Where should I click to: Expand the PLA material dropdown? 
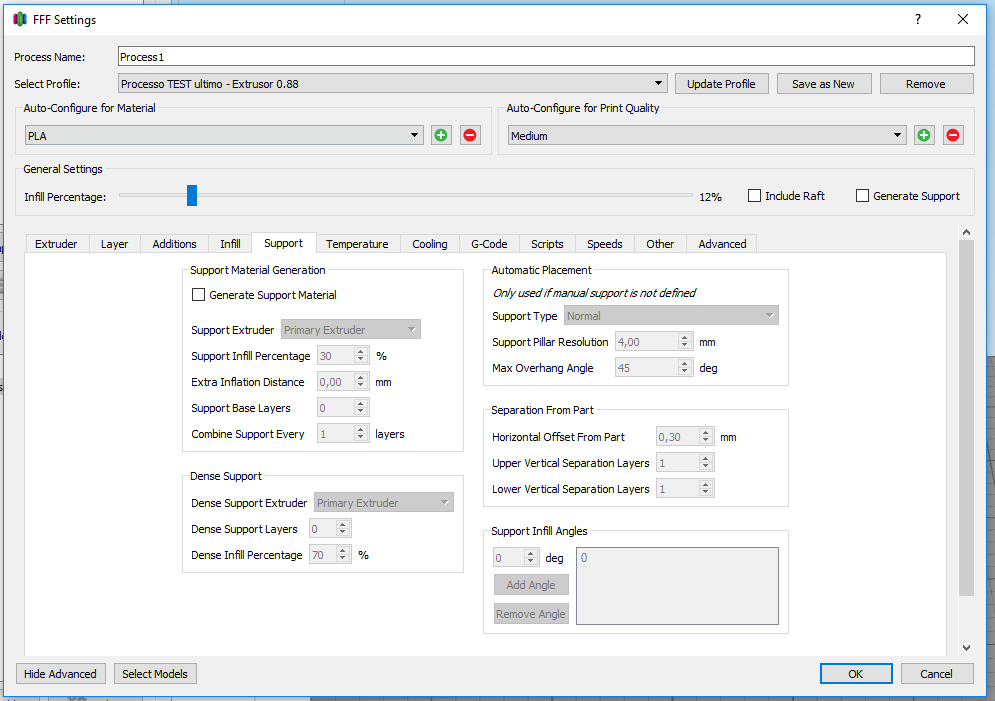[x=224, y=135]
